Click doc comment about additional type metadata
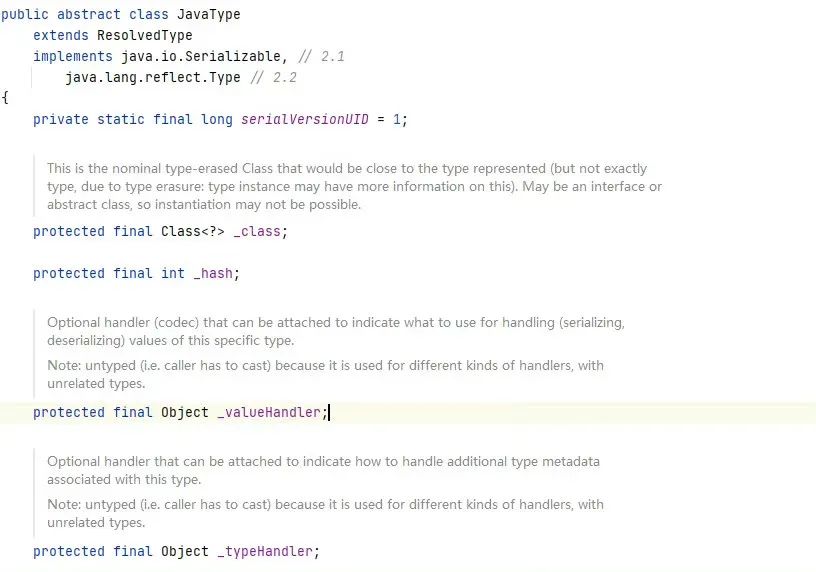The height and width of the screenshot is (572, 816). pos(323,470)
